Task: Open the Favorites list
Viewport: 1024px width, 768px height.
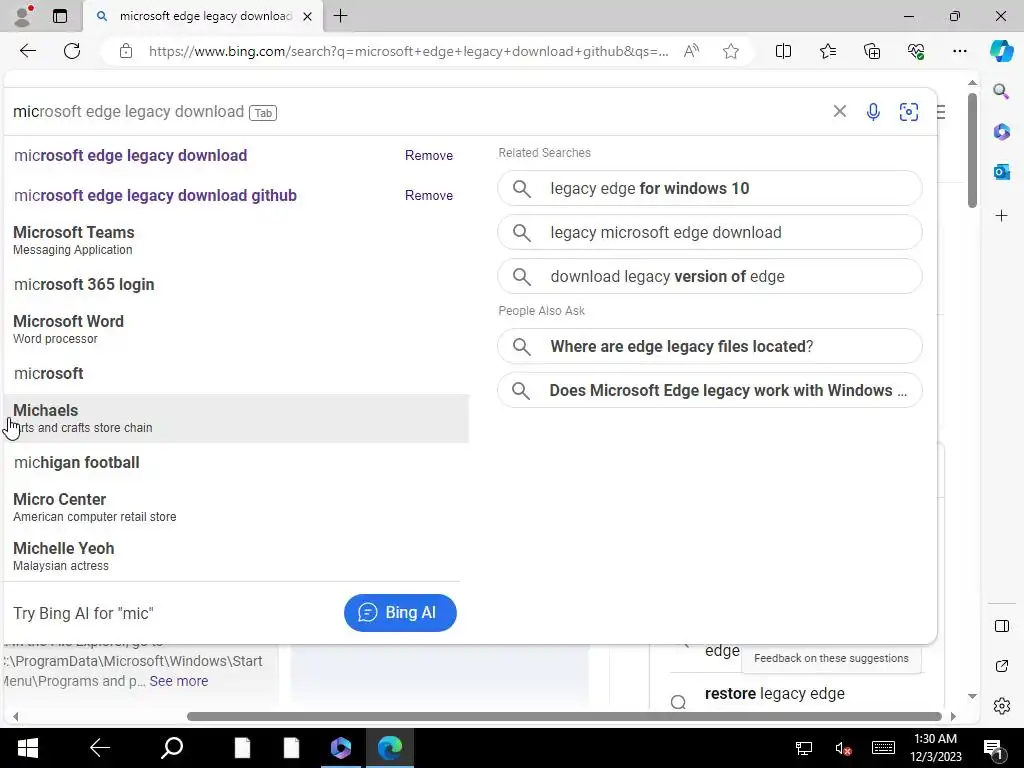Action: (x=827, y=51)
